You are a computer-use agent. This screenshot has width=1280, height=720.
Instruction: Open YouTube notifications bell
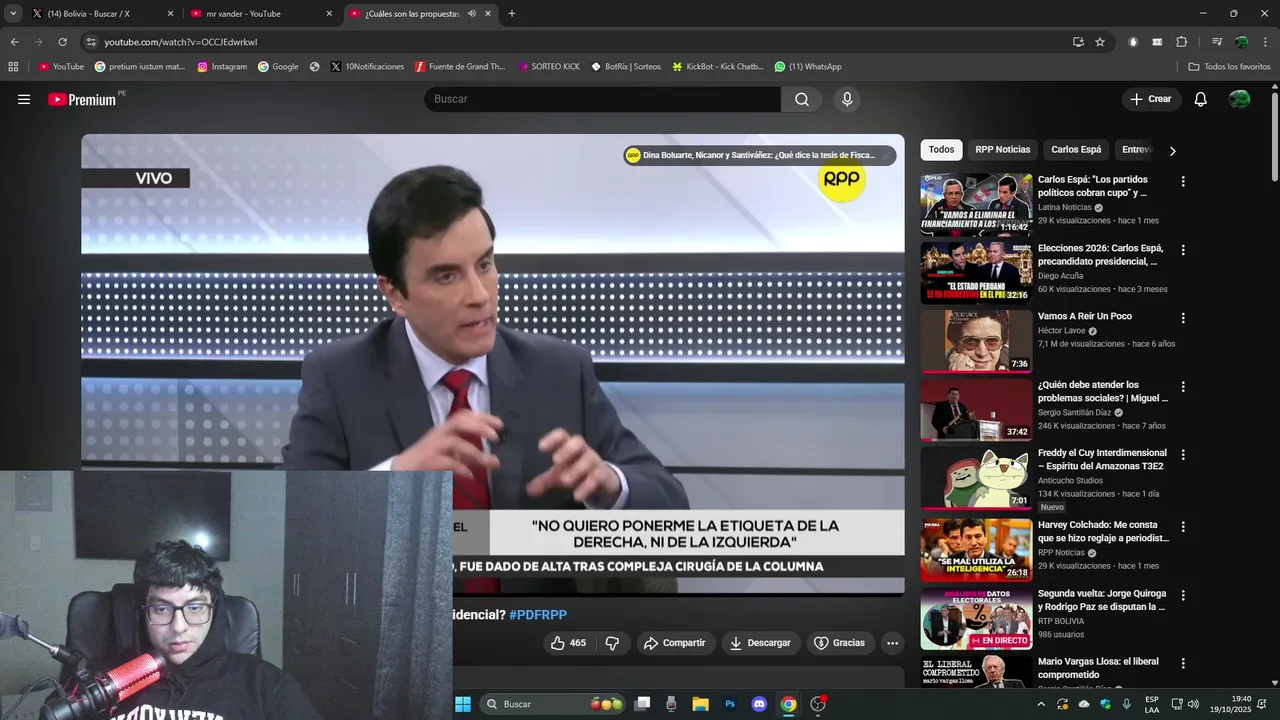pos(1201,99)
